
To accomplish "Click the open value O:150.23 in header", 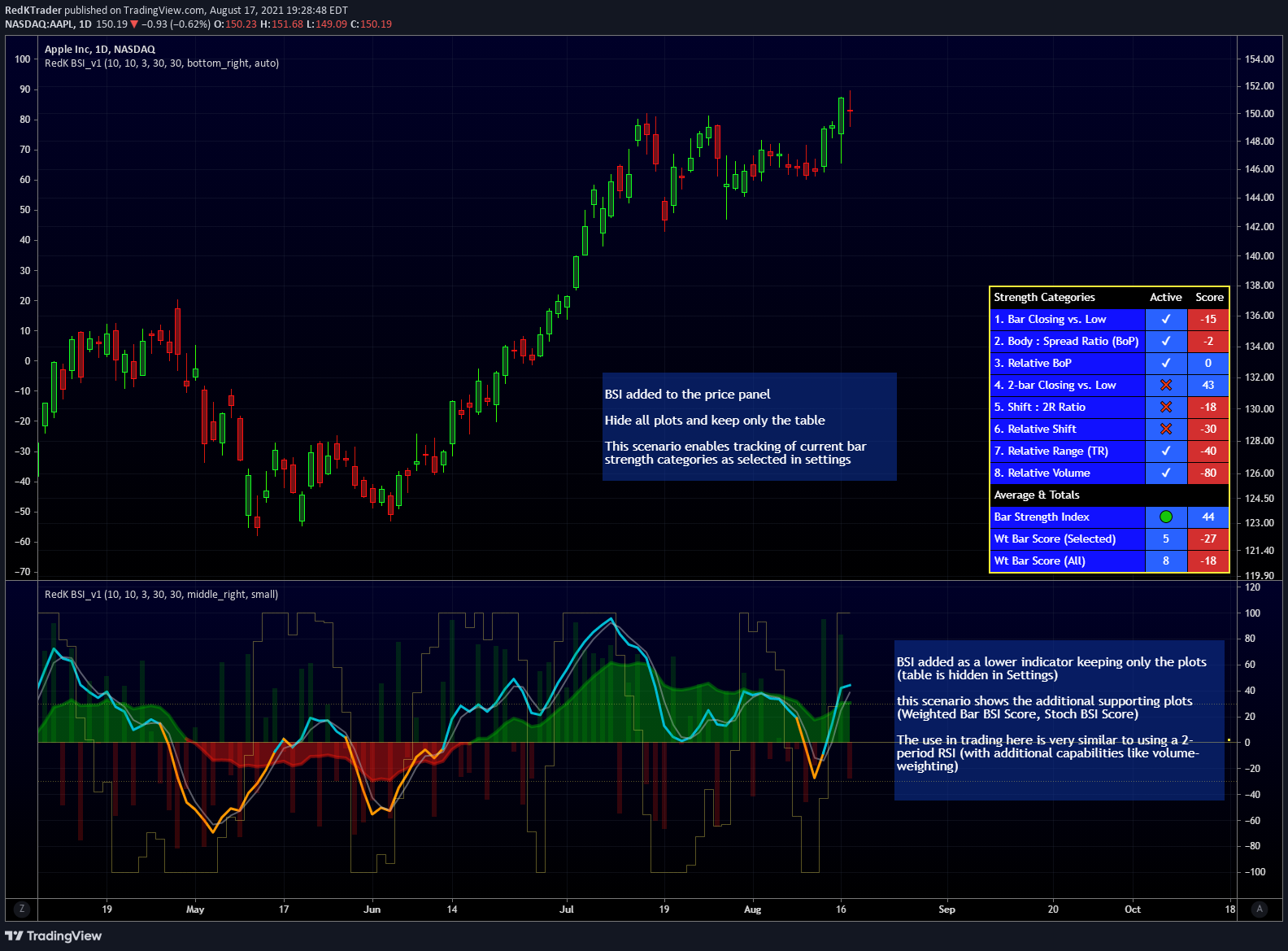I will [x=235, y=24].
